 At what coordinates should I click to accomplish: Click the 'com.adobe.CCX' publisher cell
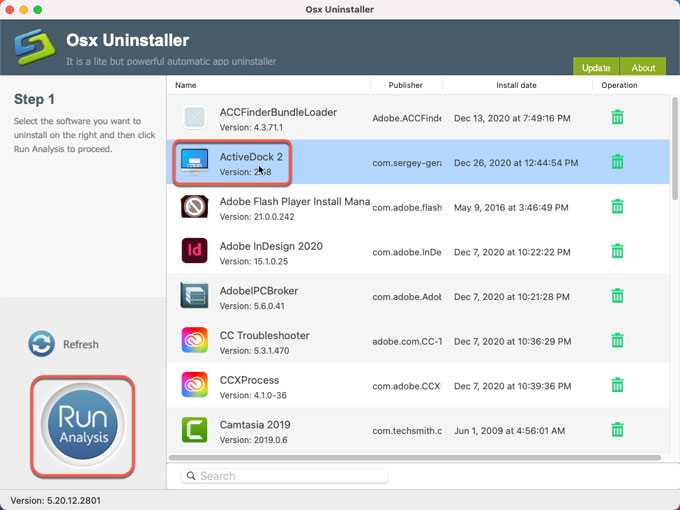click(x=407, y=386)
